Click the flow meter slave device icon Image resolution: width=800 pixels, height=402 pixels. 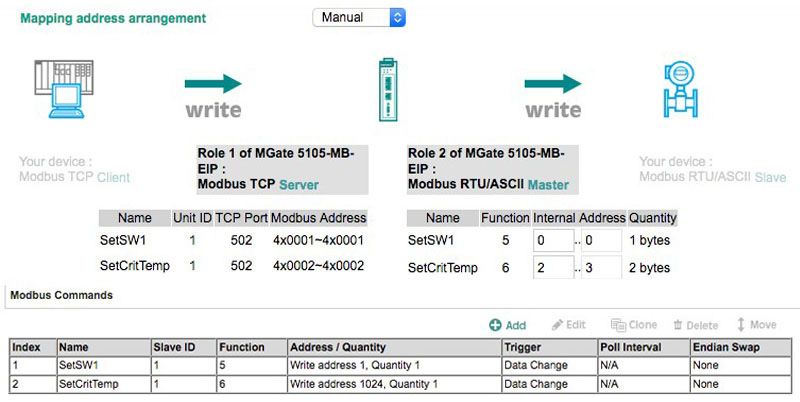click(680, 89)
